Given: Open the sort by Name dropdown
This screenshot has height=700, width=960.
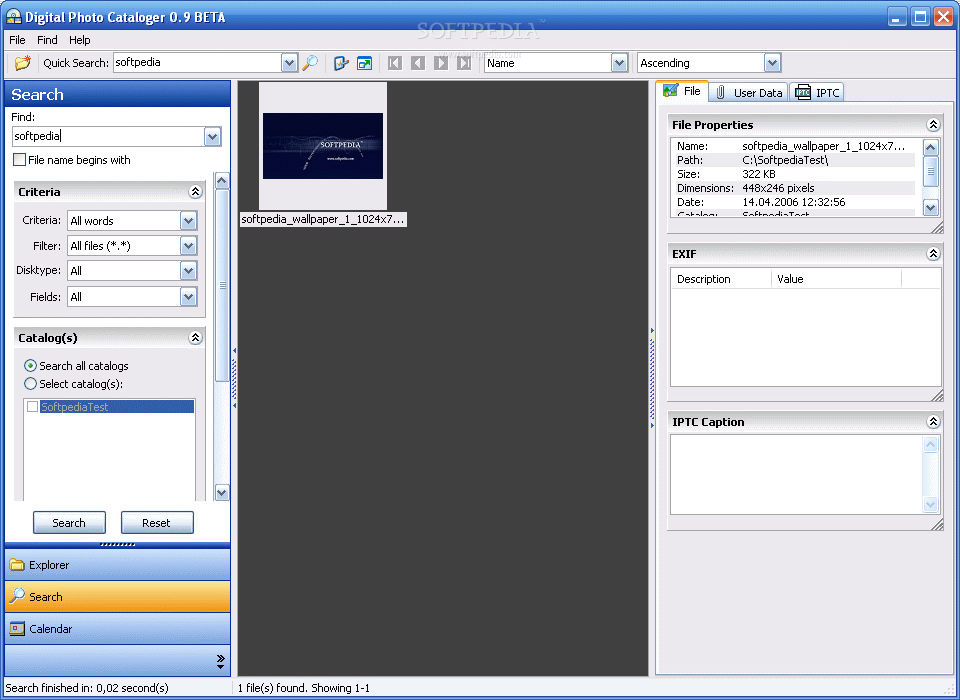Looking at the screenshot, I should [x=619, y=62].
